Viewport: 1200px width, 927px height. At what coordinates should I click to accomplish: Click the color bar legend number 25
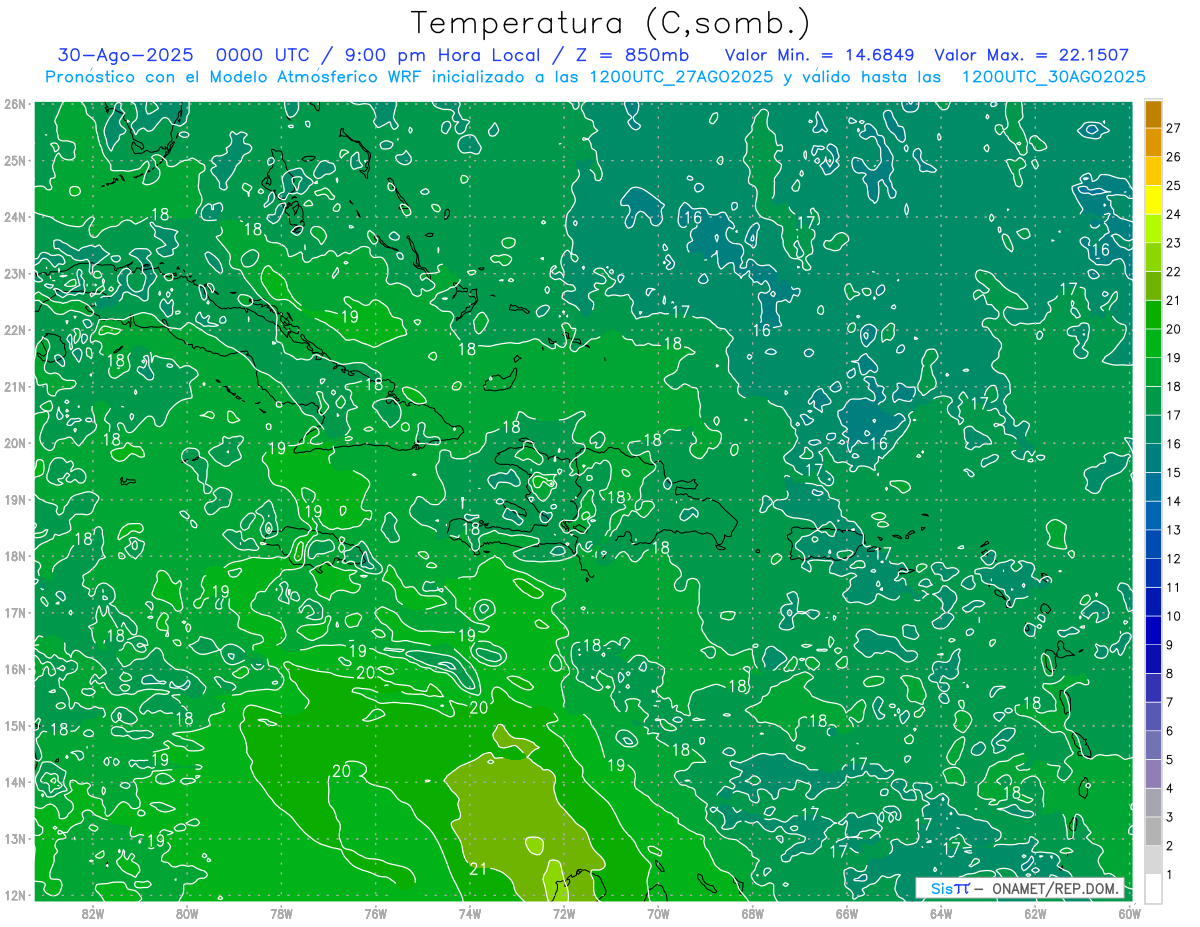1174,185
